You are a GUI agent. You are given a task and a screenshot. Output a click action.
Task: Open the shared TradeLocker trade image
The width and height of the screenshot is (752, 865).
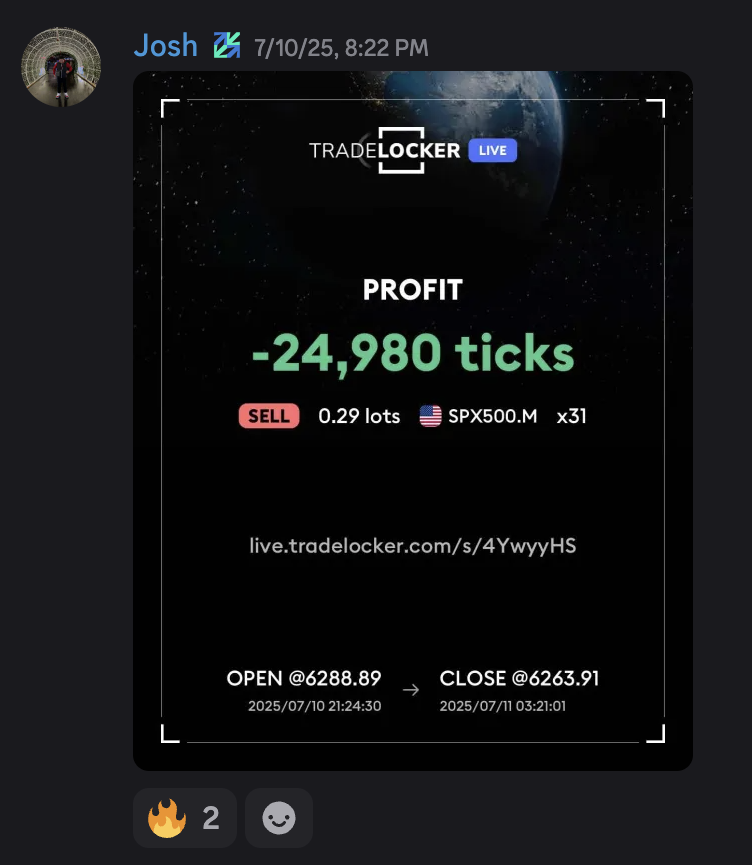click(413, 421)
